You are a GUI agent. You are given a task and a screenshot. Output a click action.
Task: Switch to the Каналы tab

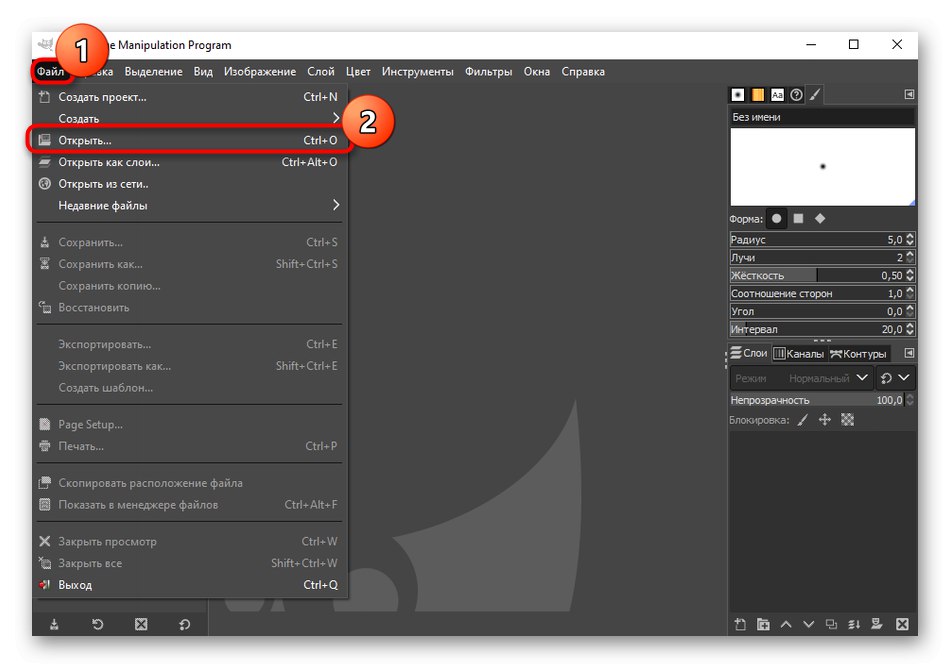coord(799,353)
